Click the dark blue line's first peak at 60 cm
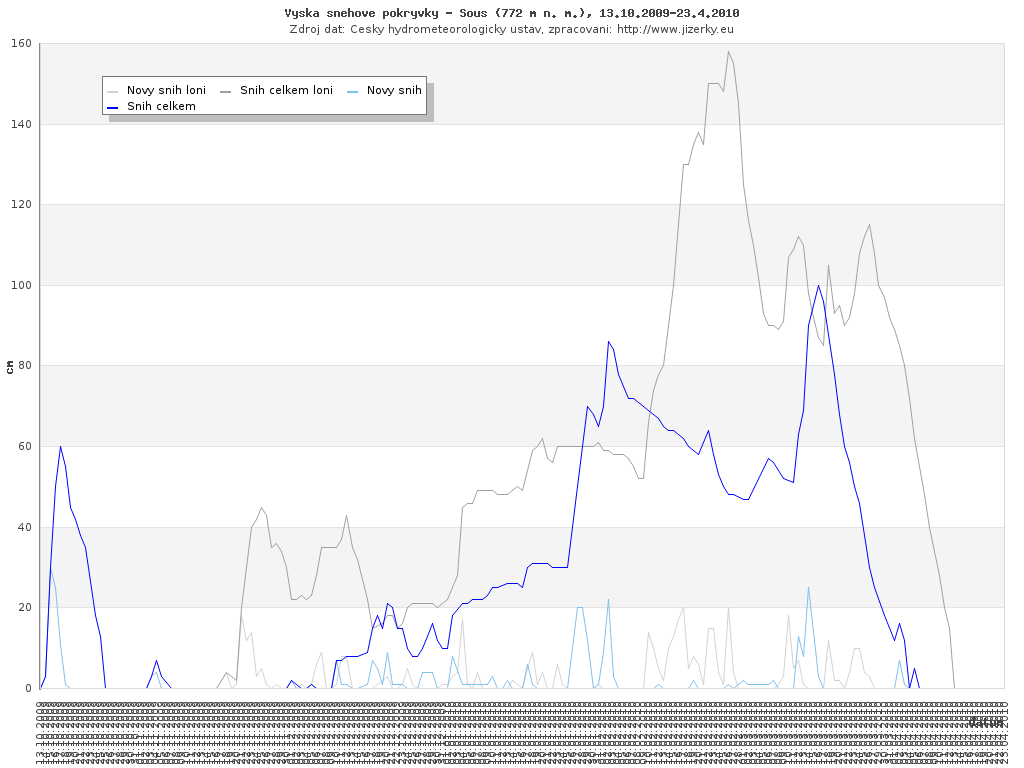Screen dimensions: 1024x768 point(60,447)
